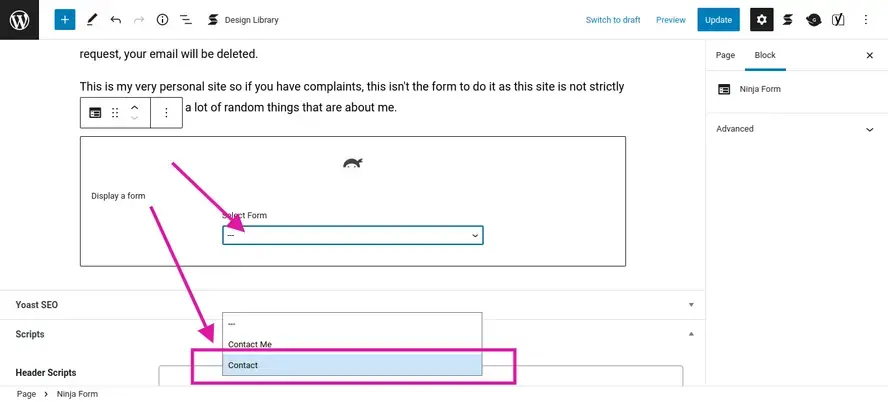Expand the Advanced panel
This screenshot has height=402, width=888.
795,129
